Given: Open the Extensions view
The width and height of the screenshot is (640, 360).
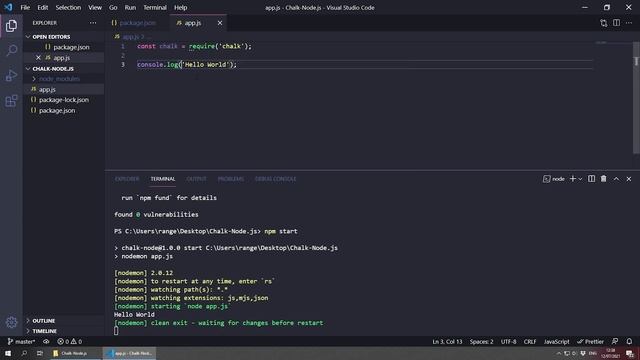Looking at the screenshot, I should coord(11,101).
